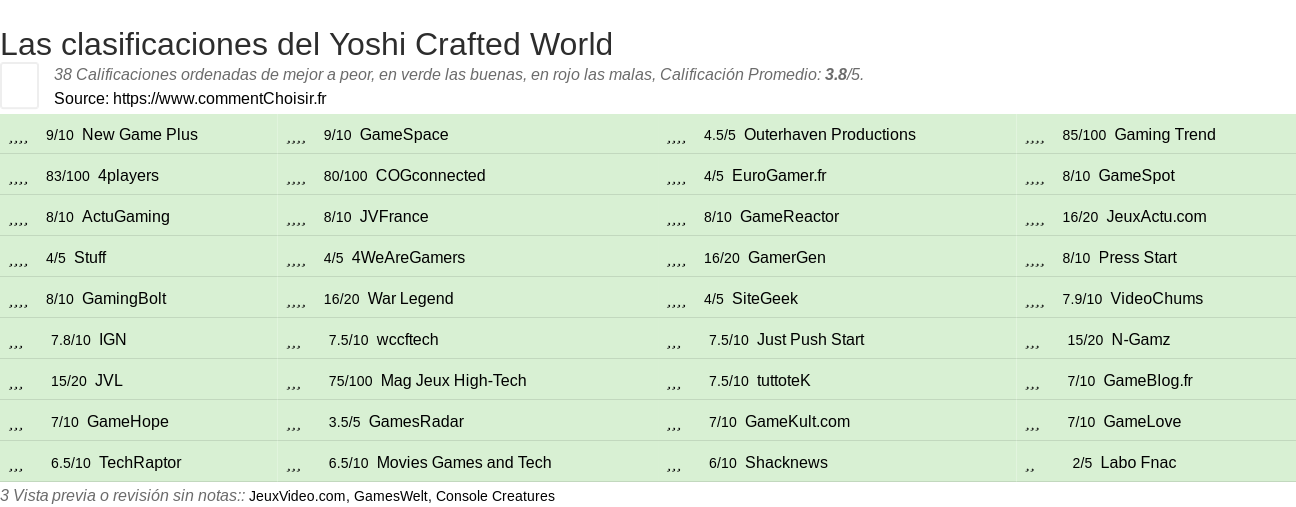Click Movies Games and Tech entry
The height and width of the screenshot is (507, 1296).
point(464,462)
